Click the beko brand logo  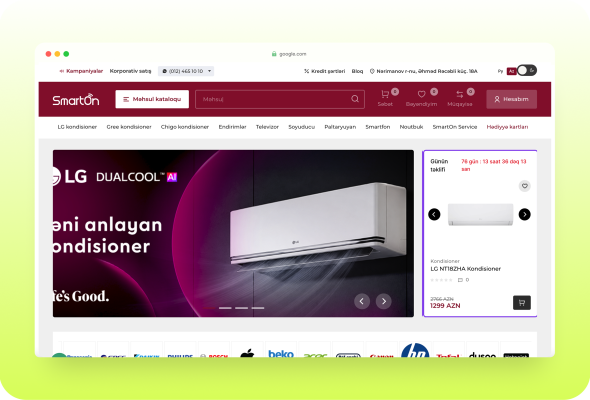281,354
